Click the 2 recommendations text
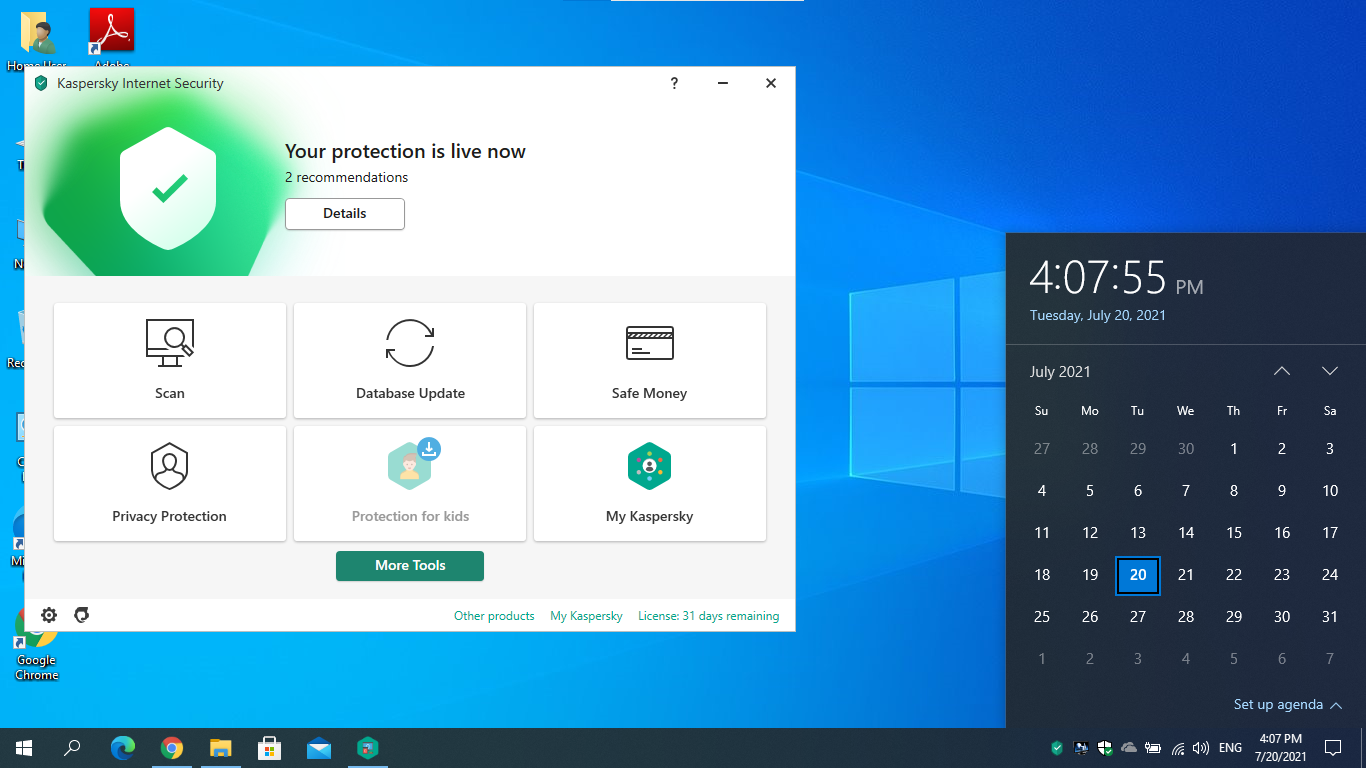 pos(346,177)
